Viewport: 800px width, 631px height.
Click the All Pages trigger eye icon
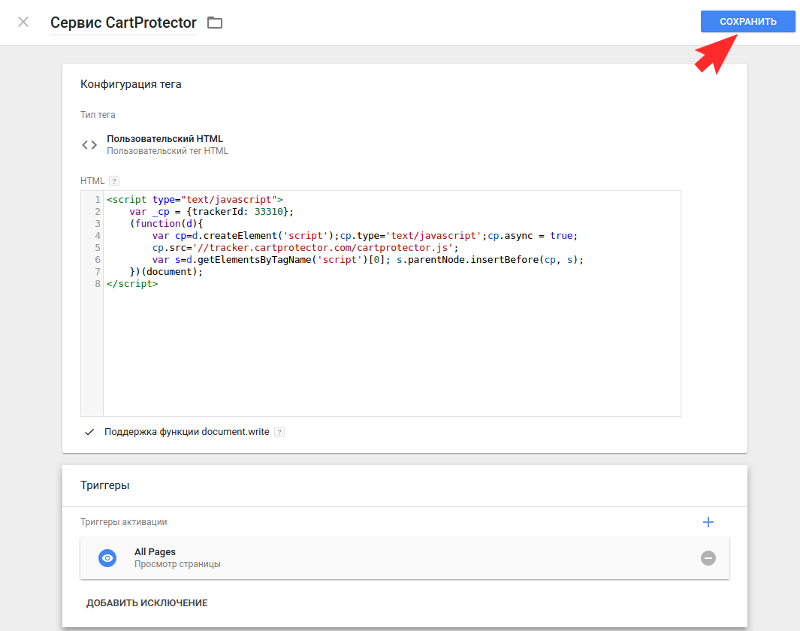(x=107, y=558)
